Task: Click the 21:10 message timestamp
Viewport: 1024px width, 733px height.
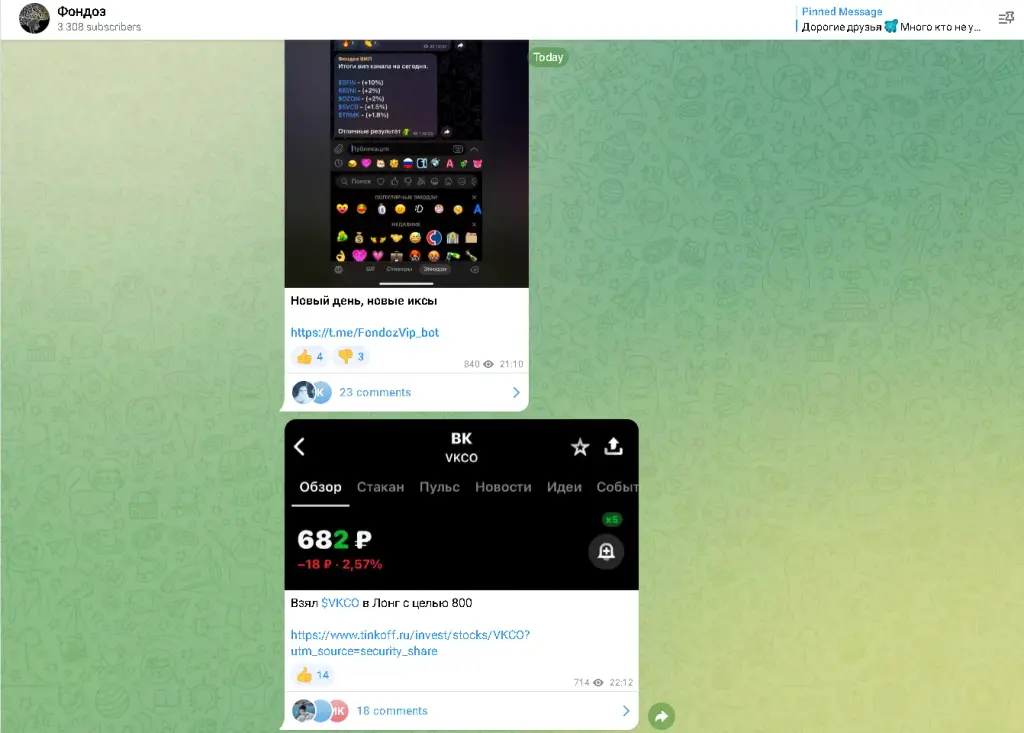Action: 511,364
